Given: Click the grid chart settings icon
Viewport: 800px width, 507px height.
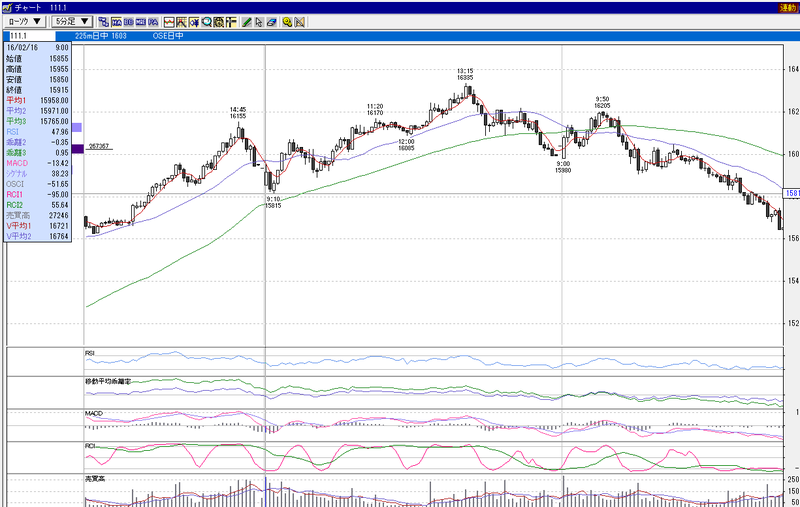Looking at the screenshot, I should (181, 22).
